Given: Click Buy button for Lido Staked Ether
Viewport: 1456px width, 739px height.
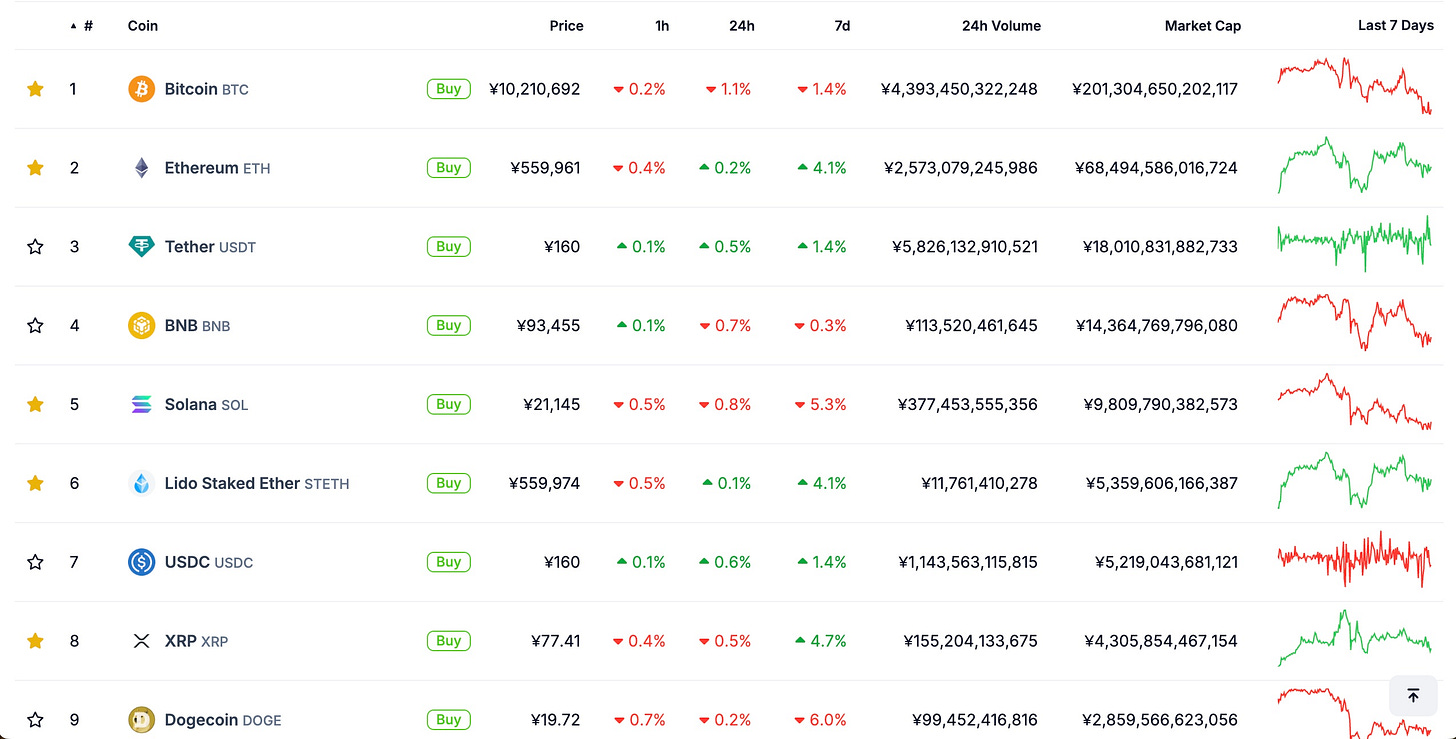Looking at the screenshot, I should (x=449, y=483).
